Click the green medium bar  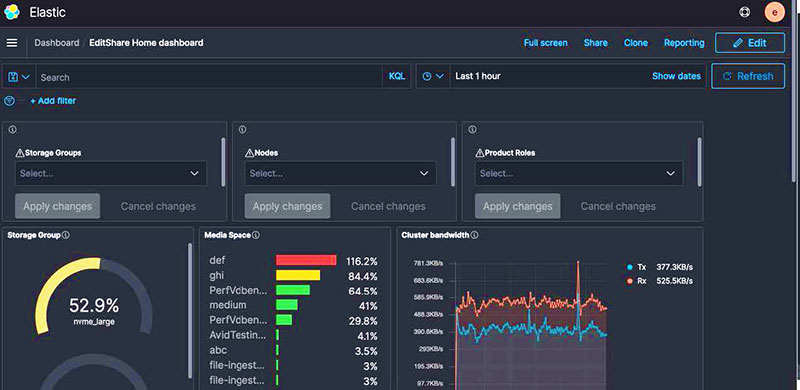[287, 305]
